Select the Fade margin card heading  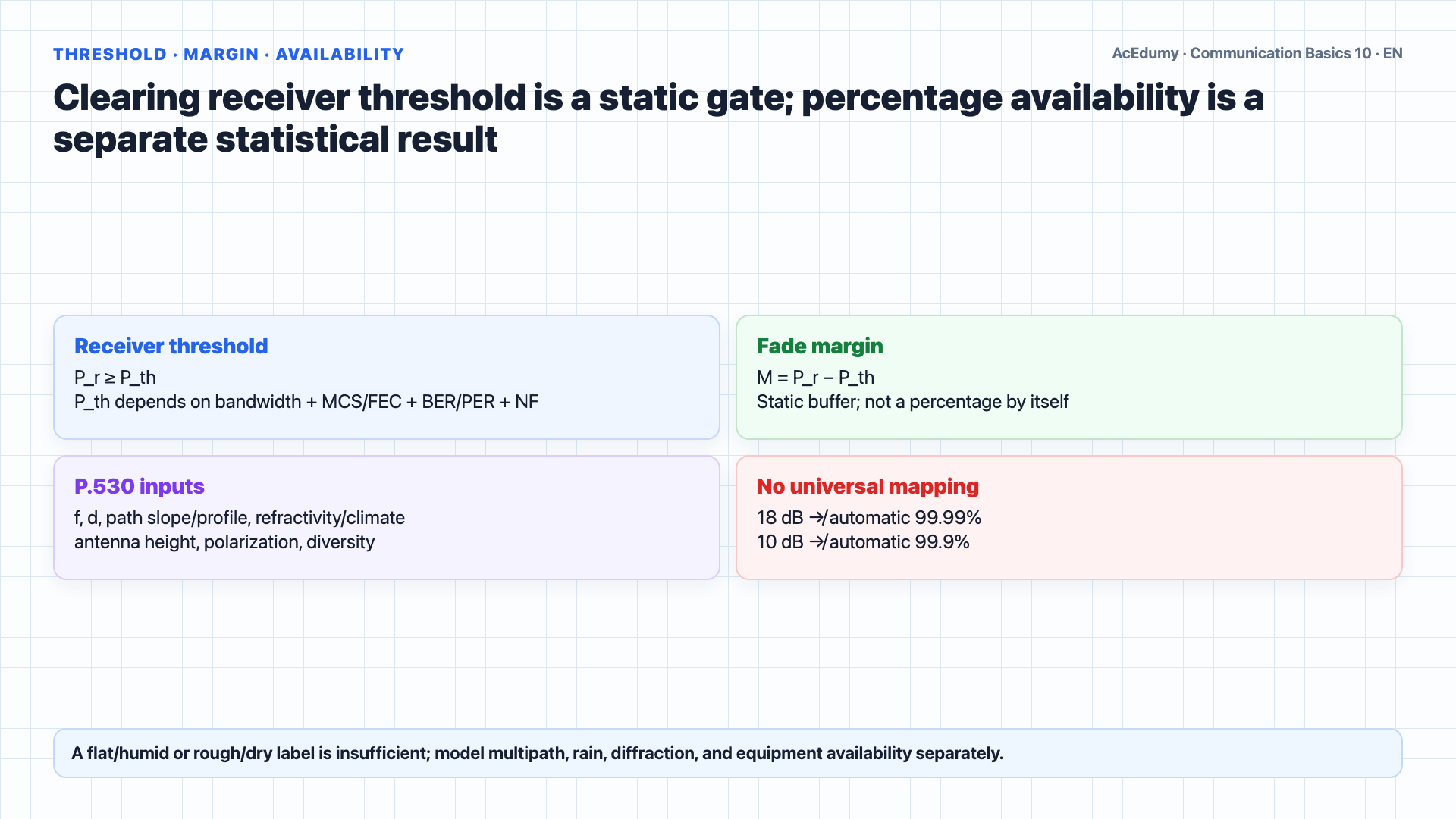click(820, 346)
